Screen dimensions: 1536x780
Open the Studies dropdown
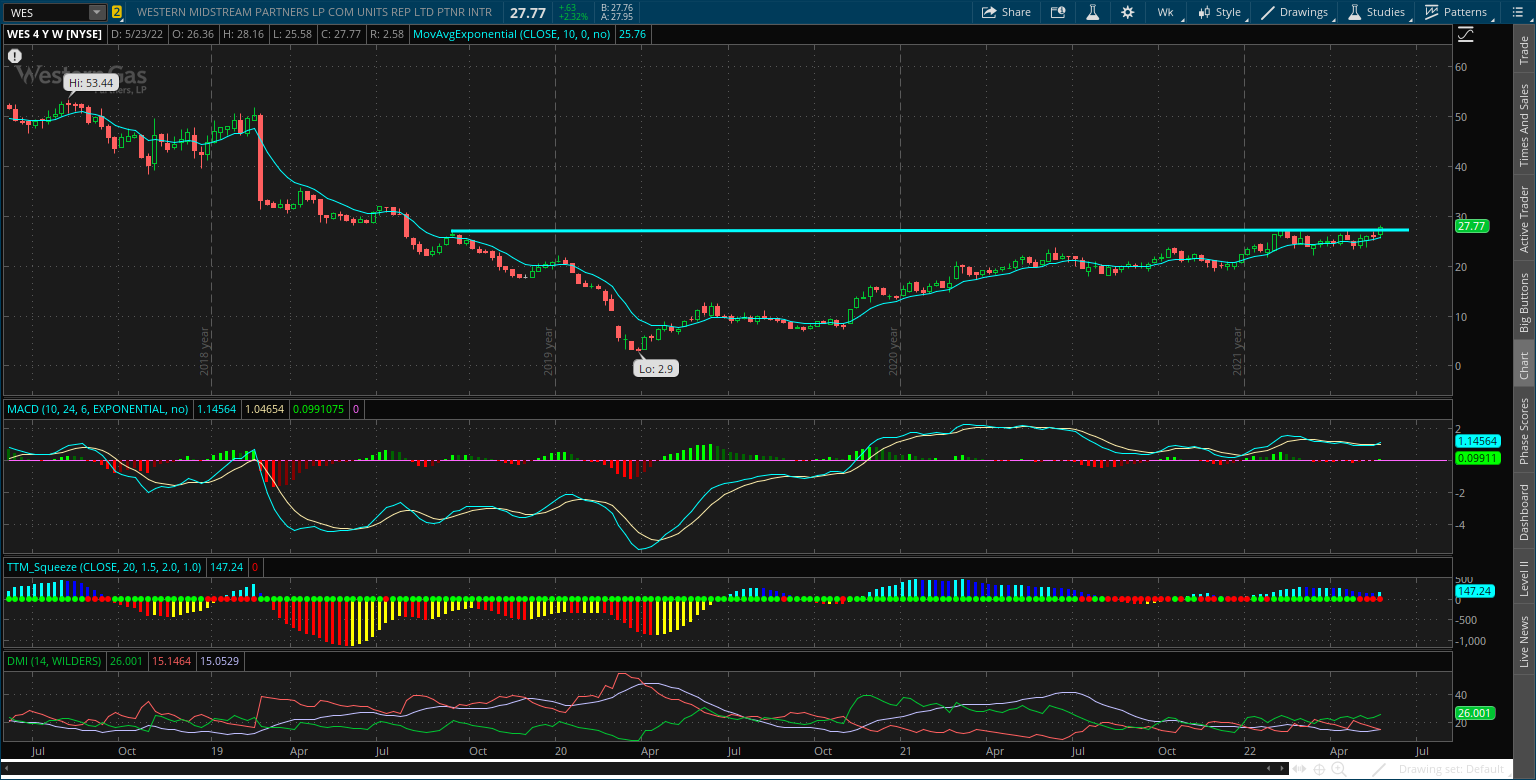[x=1377, y=12]
